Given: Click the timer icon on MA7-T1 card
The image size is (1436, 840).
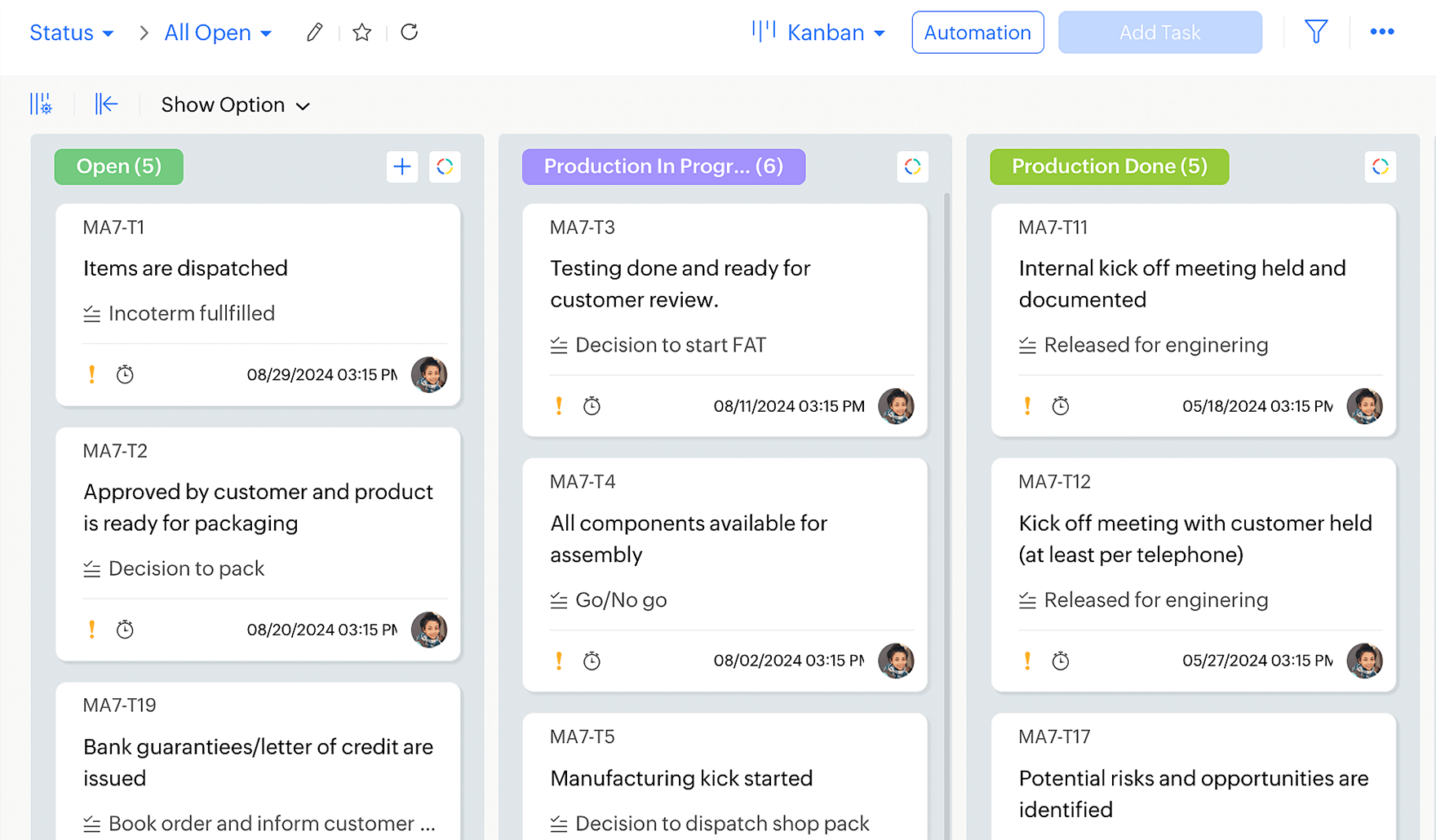Looking at the screenshot, I should (125, 375).
